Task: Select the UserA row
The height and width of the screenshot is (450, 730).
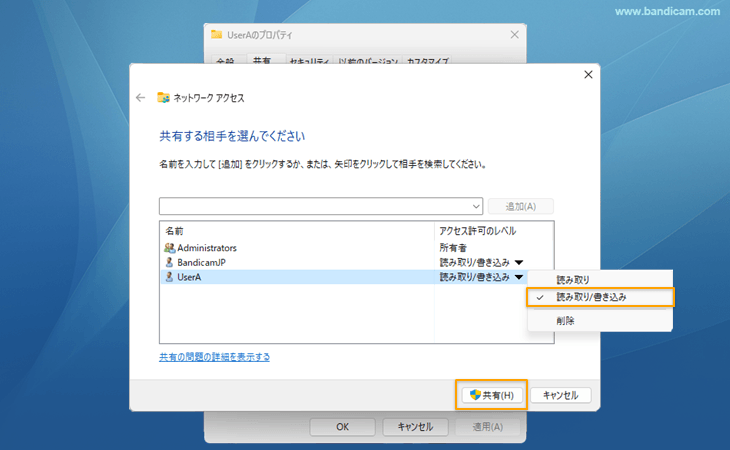Action: click(x=344, y=277)
